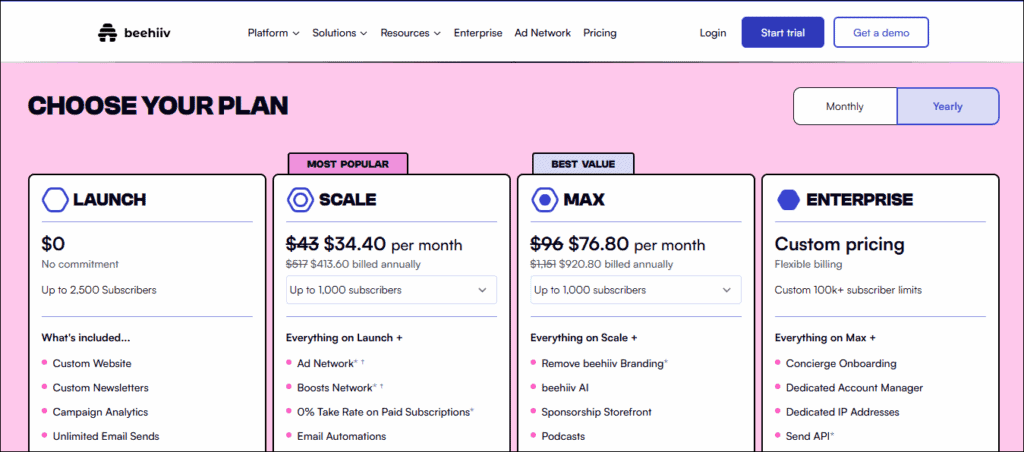Image resolution: width=1024 pixels, height=452 pixels.
Task: Select the Yearly billing option
Action: (x=947, y=107)
